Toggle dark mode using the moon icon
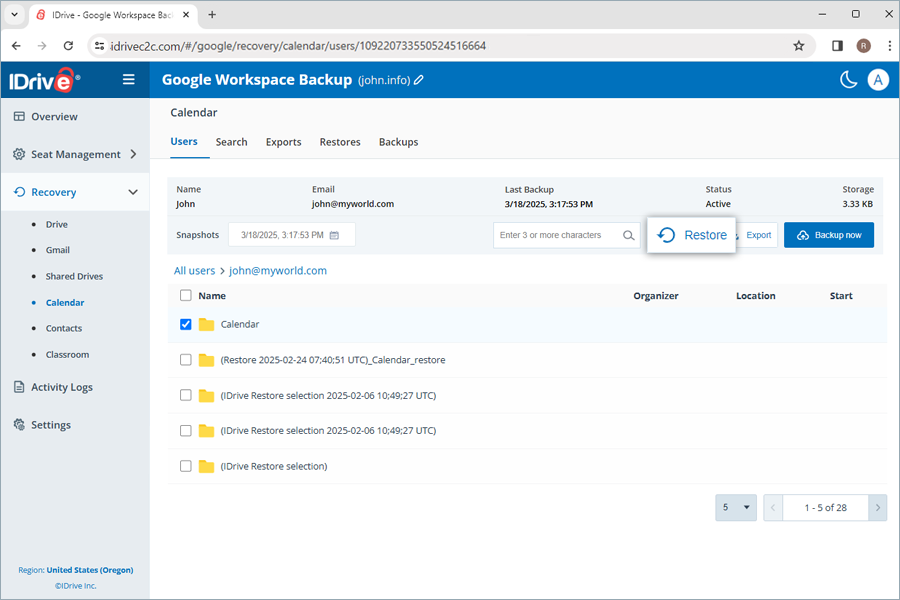Screen dimensions: 900x600 [x=846, y=79]
